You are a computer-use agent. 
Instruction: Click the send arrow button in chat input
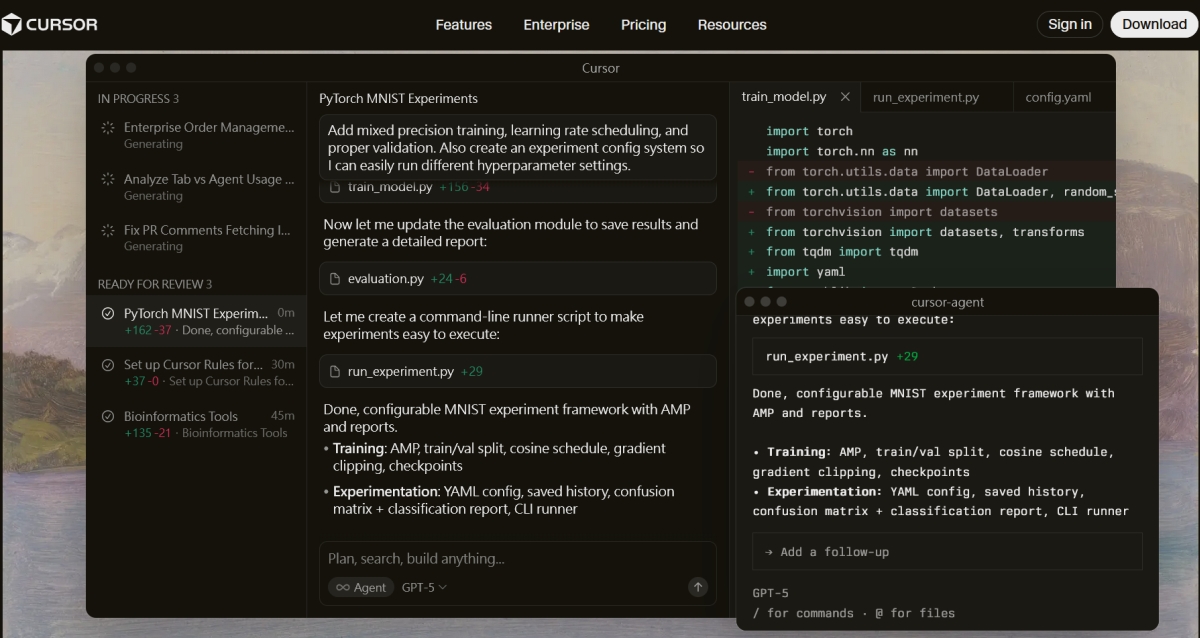698,587
